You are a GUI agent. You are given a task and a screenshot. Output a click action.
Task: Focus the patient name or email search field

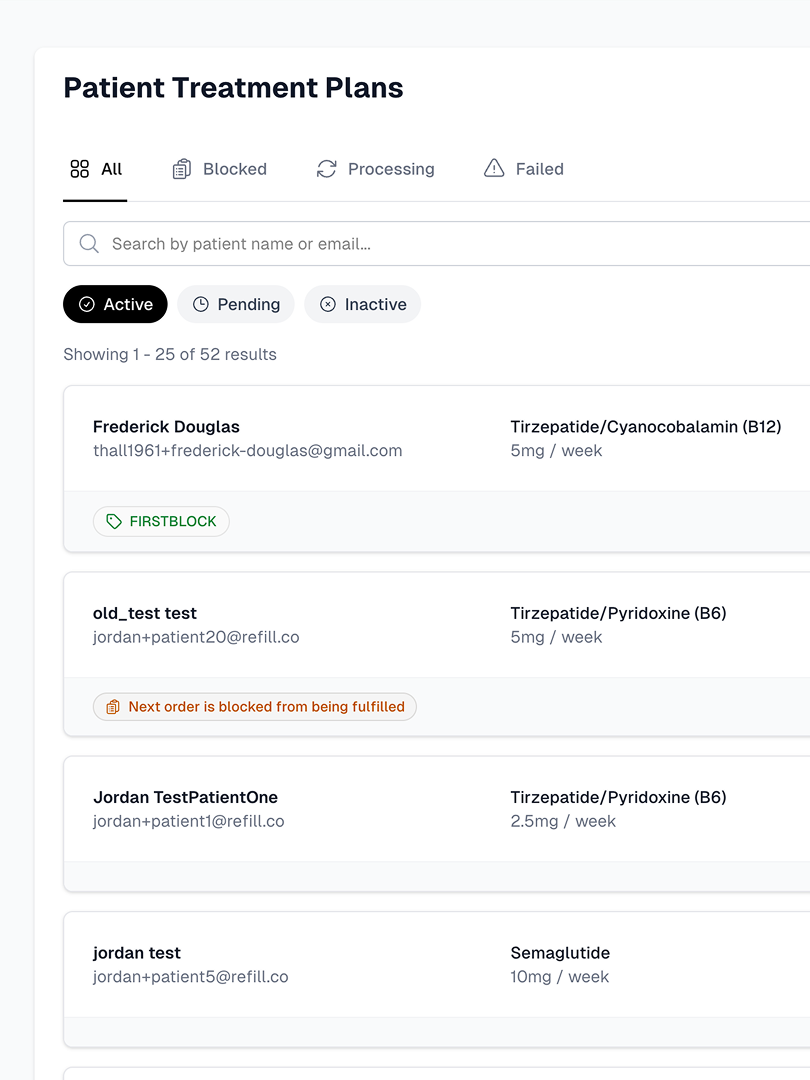(437, 243)
